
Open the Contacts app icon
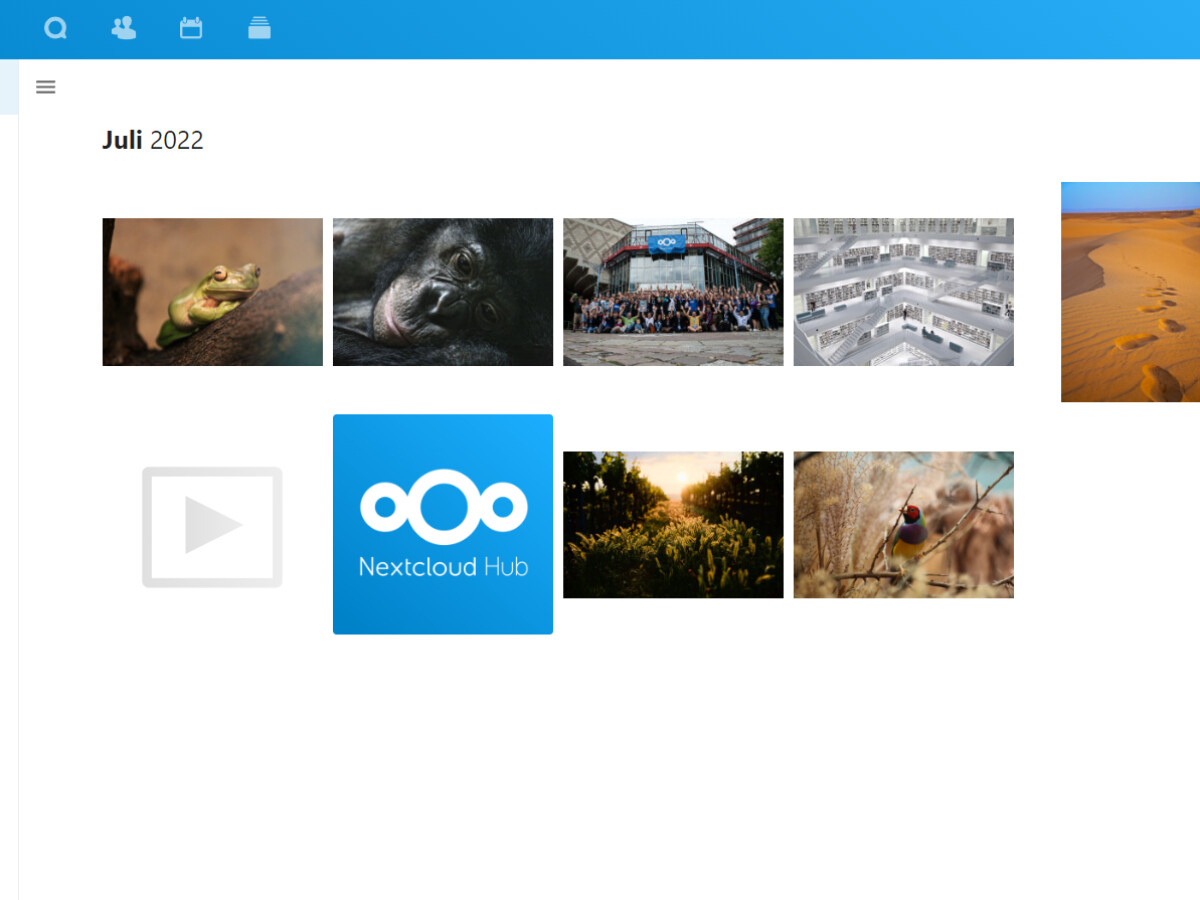(123, 28)
